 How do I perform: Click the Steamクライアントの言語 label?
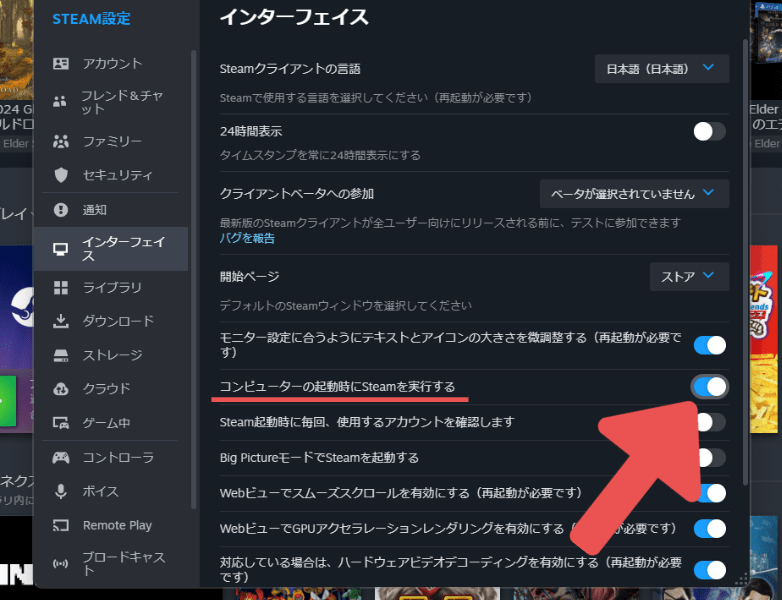pyautogui.click(x=290, y=69)
